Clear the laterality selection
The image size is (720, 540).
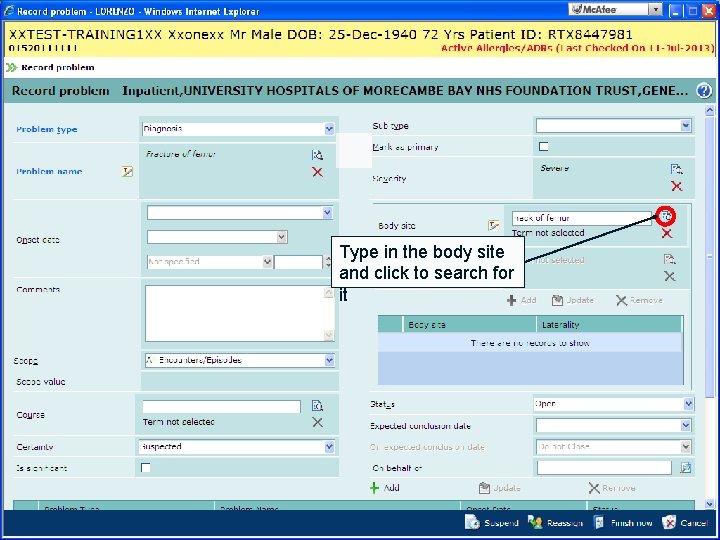point(669,276)
